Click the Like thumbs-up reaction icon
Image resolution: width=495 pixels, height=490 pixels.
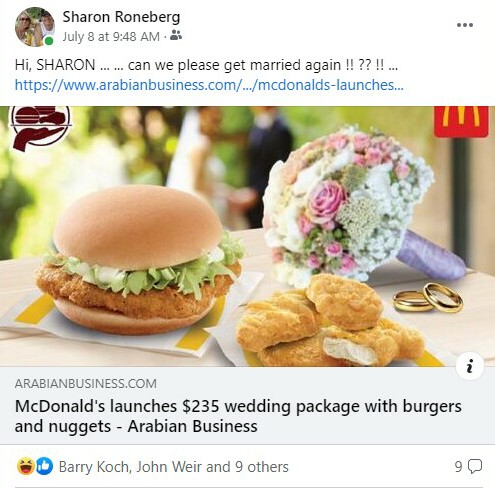click(44, 466)
